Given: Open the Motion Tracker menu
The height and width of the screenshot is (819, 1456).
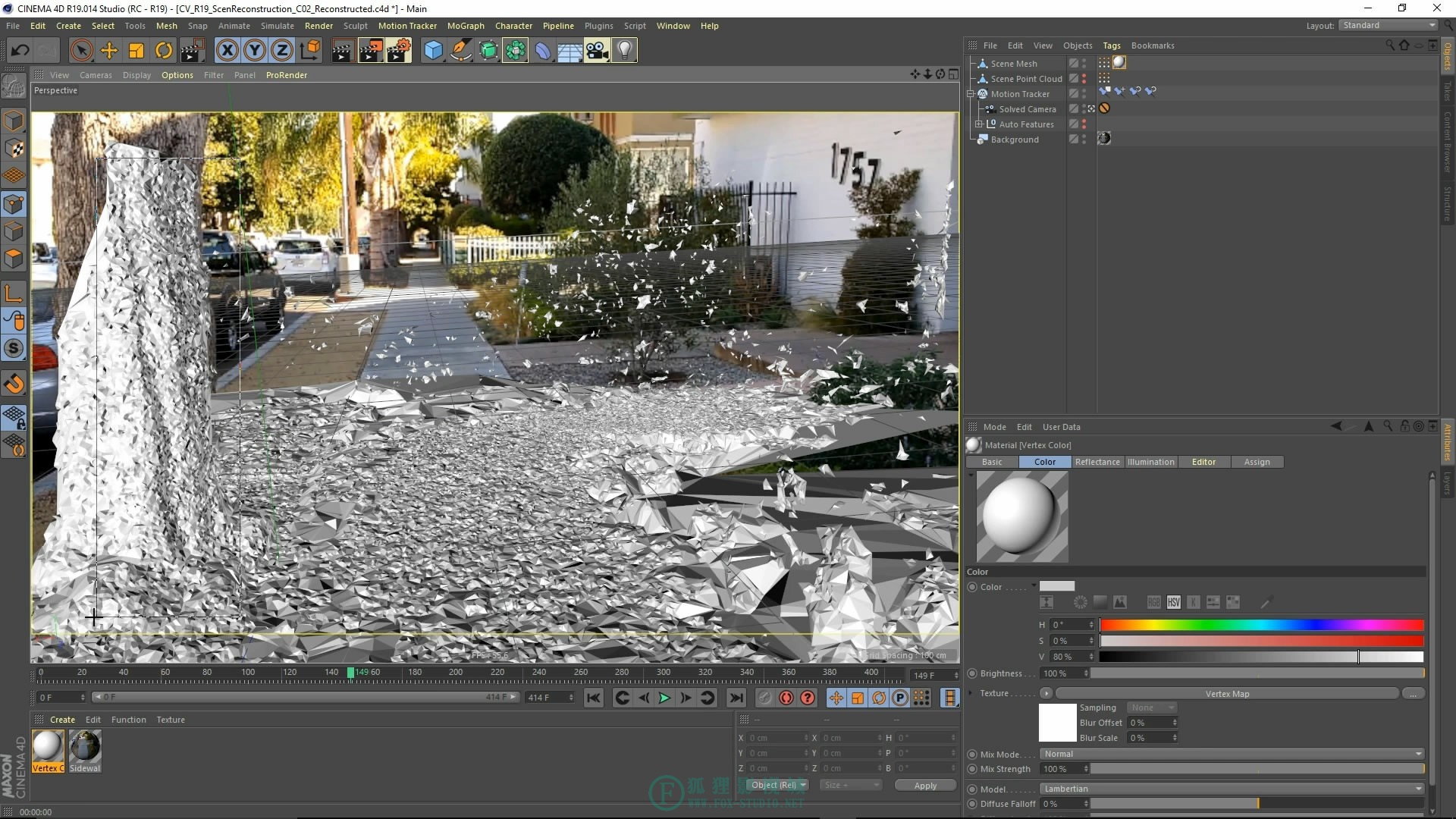Looking at the screenshot, I should 407,26.
